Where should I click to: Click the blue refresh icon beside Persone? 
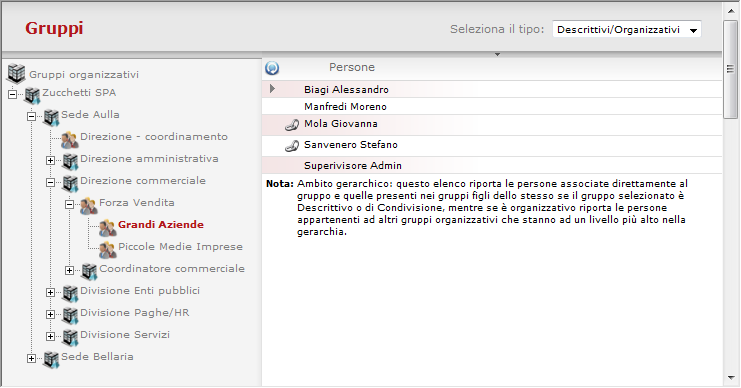click(272, 68)
